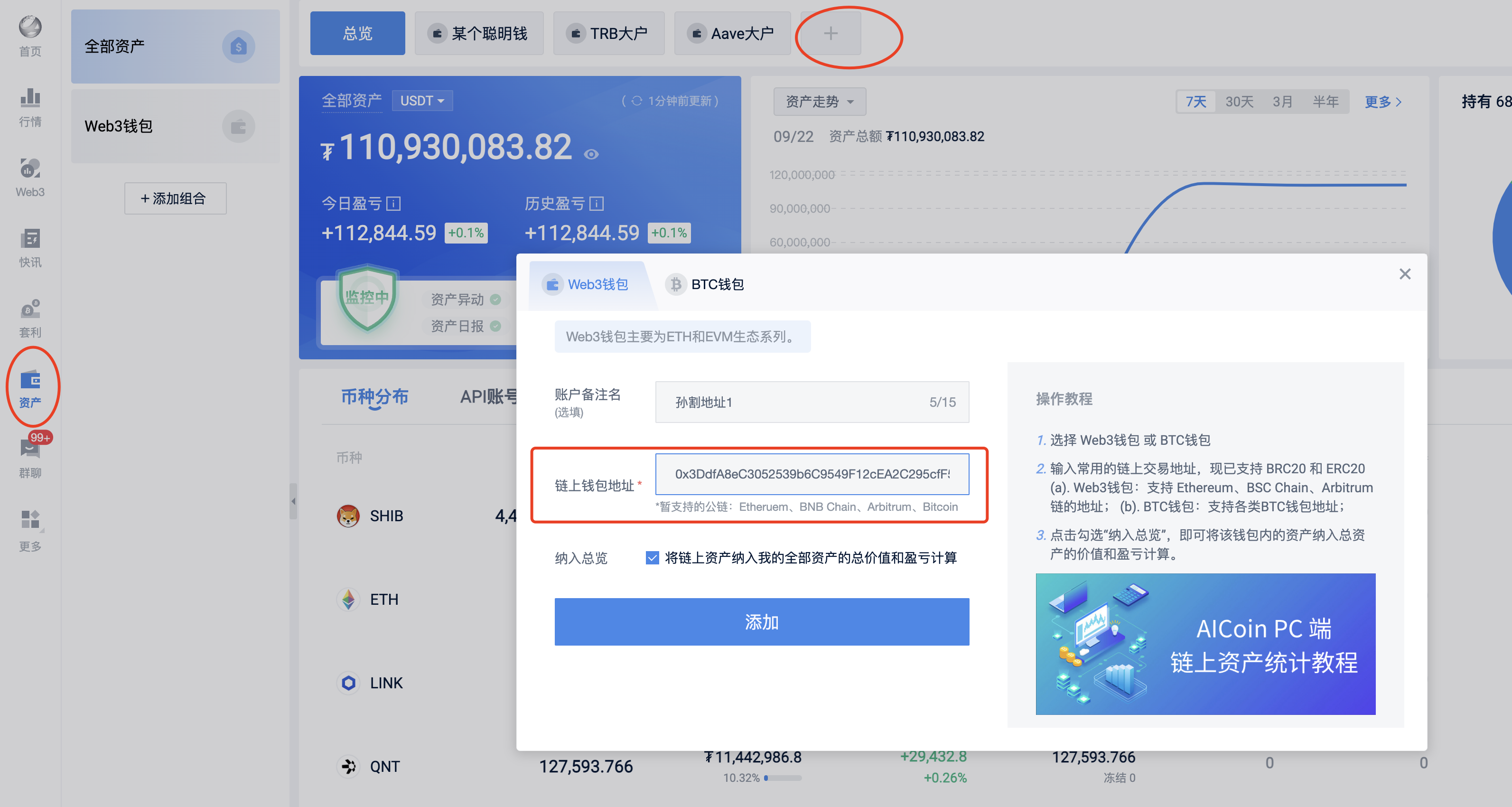Switch to the Aave大户 tab
The height and width of the screenshot is (807, 1512).
pos(732,33)
